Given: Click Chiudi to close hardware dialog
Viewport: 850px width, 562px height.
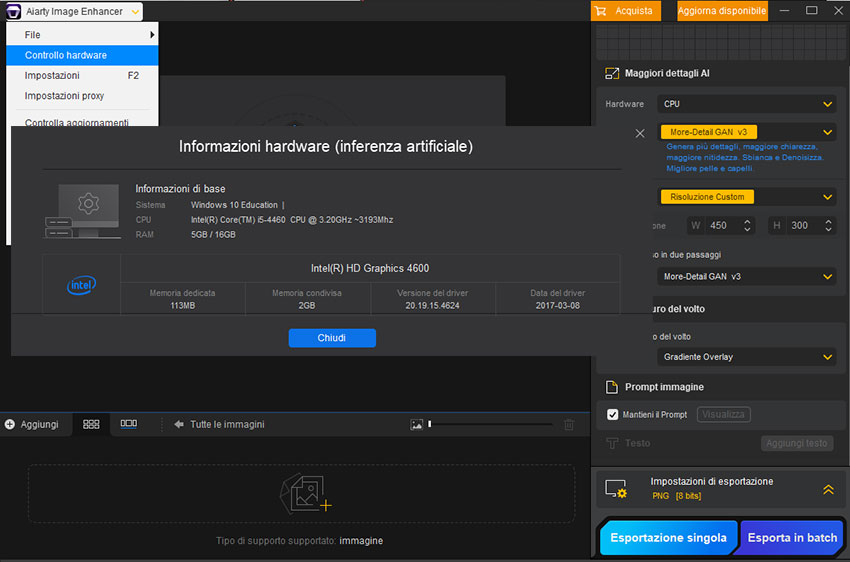Looking at the screenshot, I should coord(332,338).
